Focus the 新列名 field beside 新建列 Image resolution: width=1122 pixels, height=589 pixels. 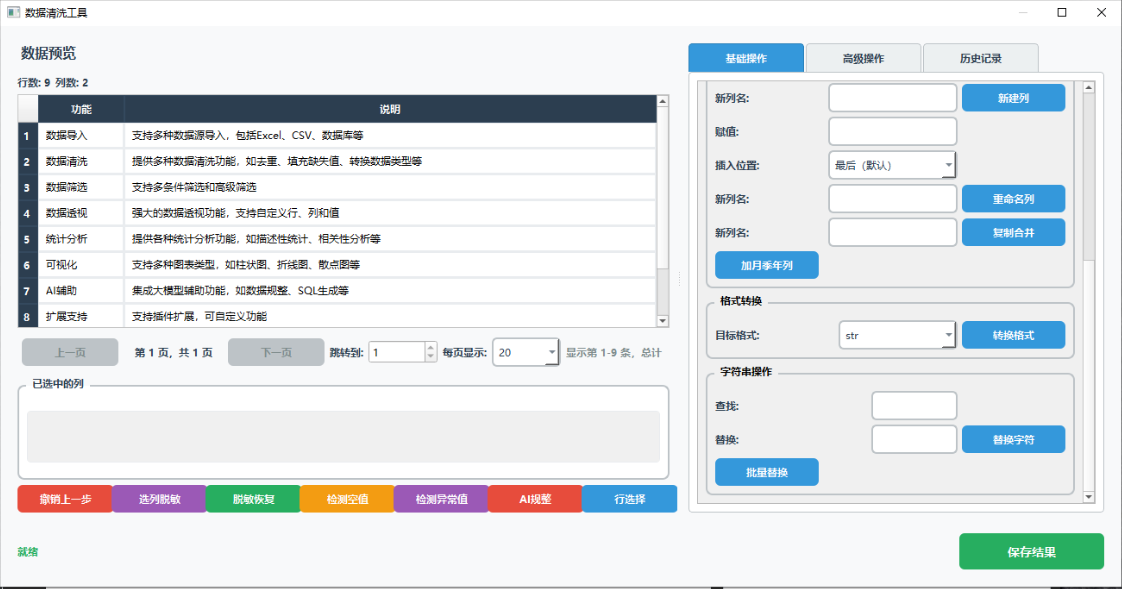click(x=892, y=98)
